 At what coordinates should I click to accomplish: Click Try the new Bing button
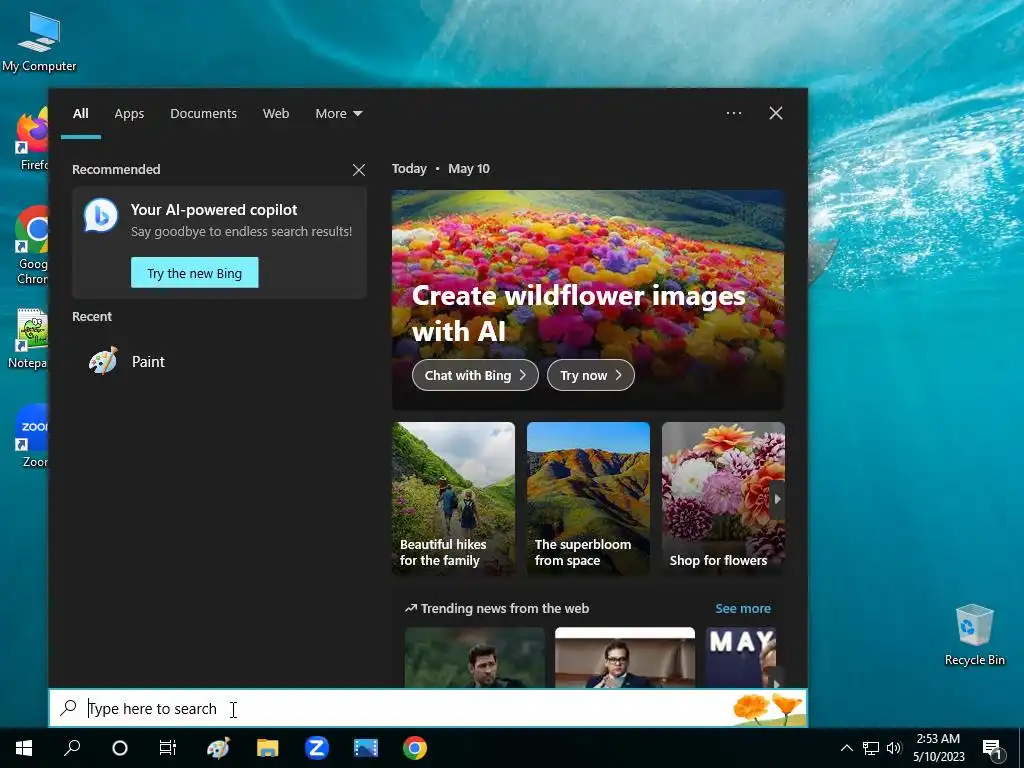[195, 273]
